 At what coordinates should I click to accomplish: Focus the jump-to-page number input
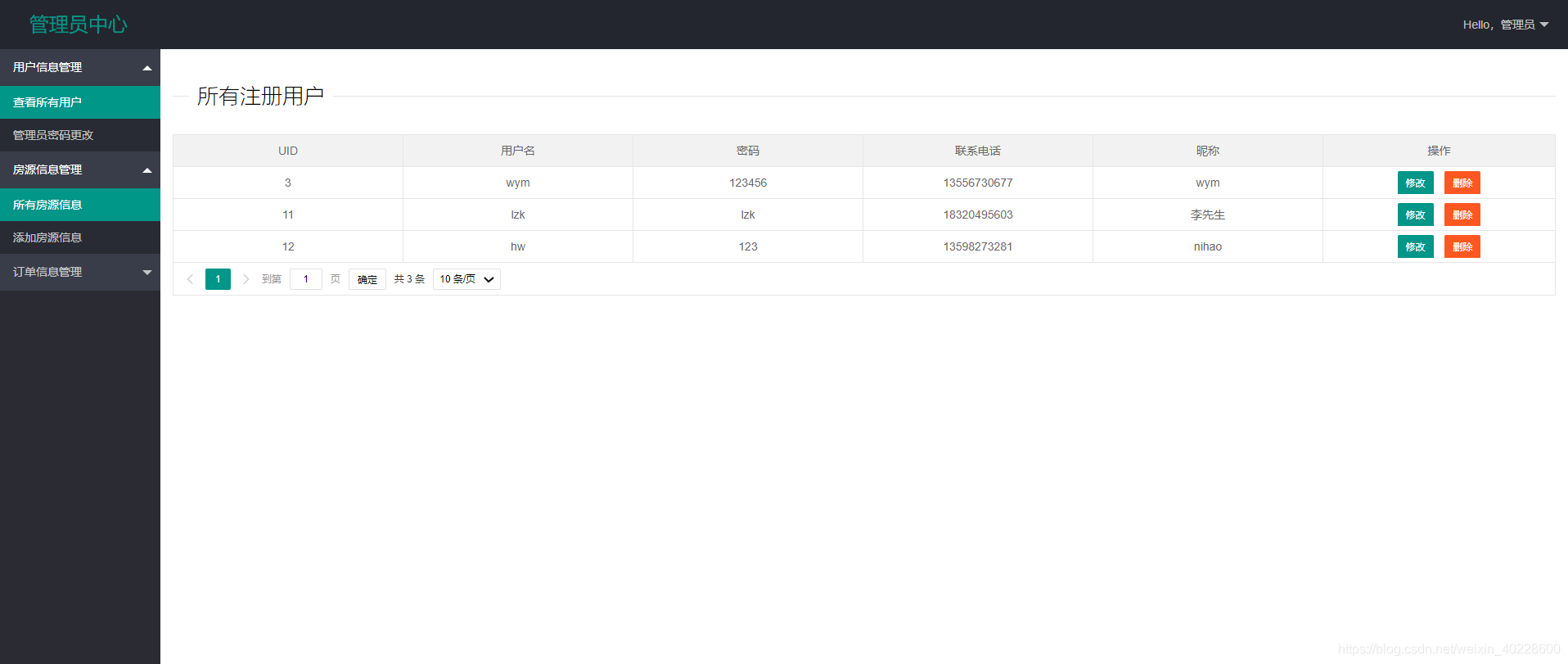click(x=306, y=279)
